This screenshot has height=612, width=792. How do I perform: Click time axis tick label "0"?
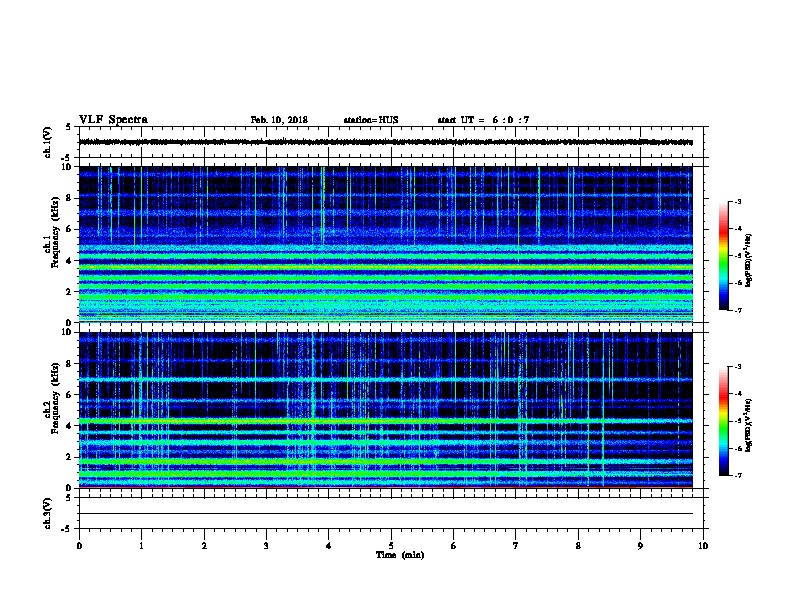(79, 546)
